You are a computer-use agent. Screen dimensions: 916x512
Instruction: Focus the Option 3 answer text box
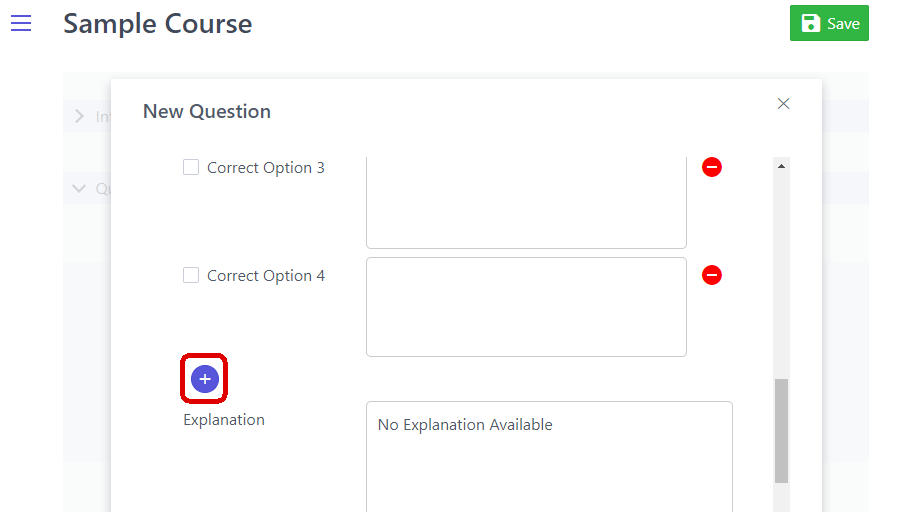tap(526, 205)
